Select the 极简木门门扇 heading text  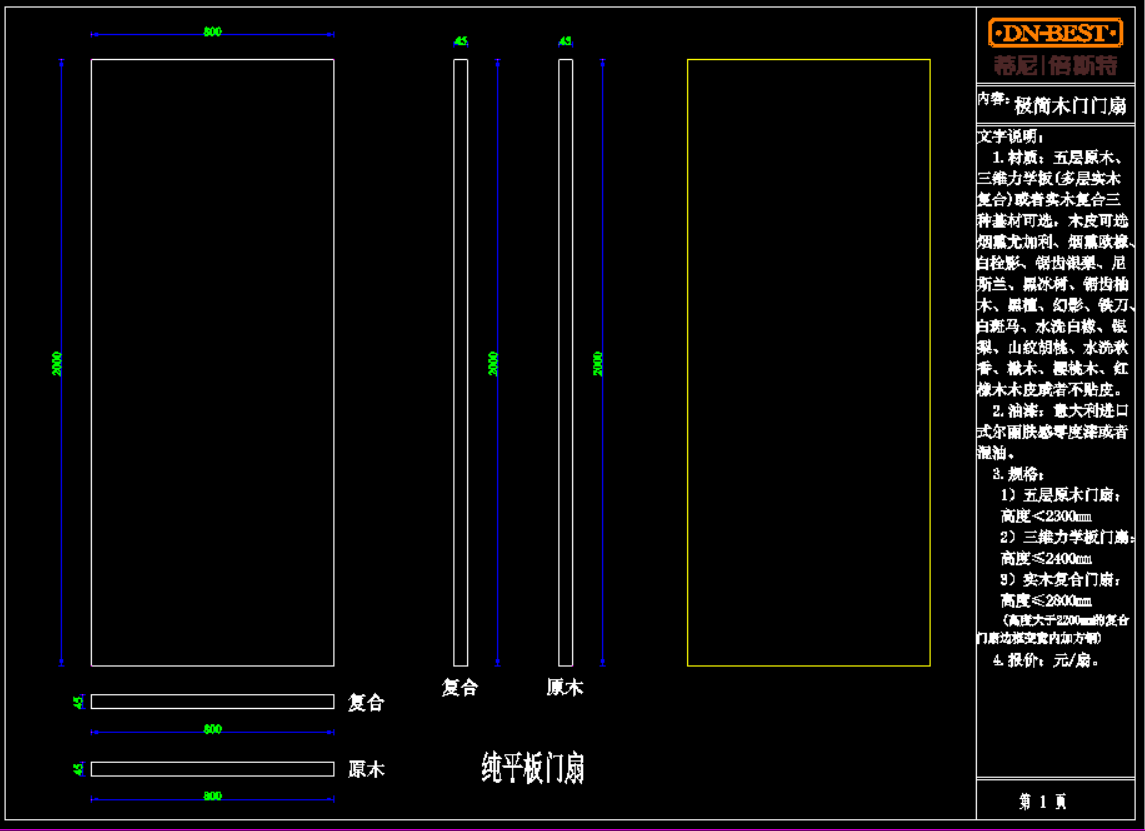tap(1070, 105)
